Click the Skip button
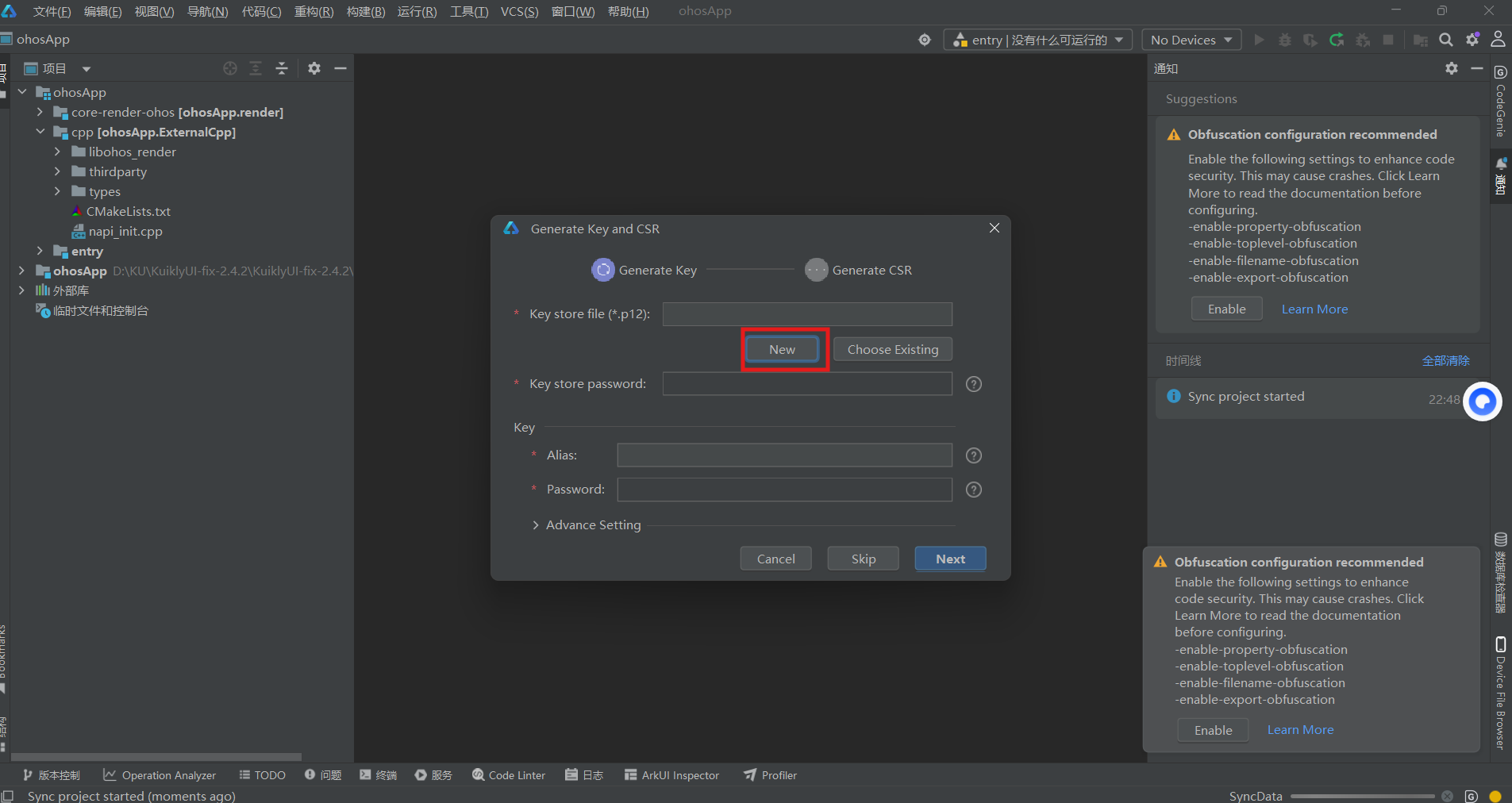The image size is (1512, 803). [x=864, y=559]
